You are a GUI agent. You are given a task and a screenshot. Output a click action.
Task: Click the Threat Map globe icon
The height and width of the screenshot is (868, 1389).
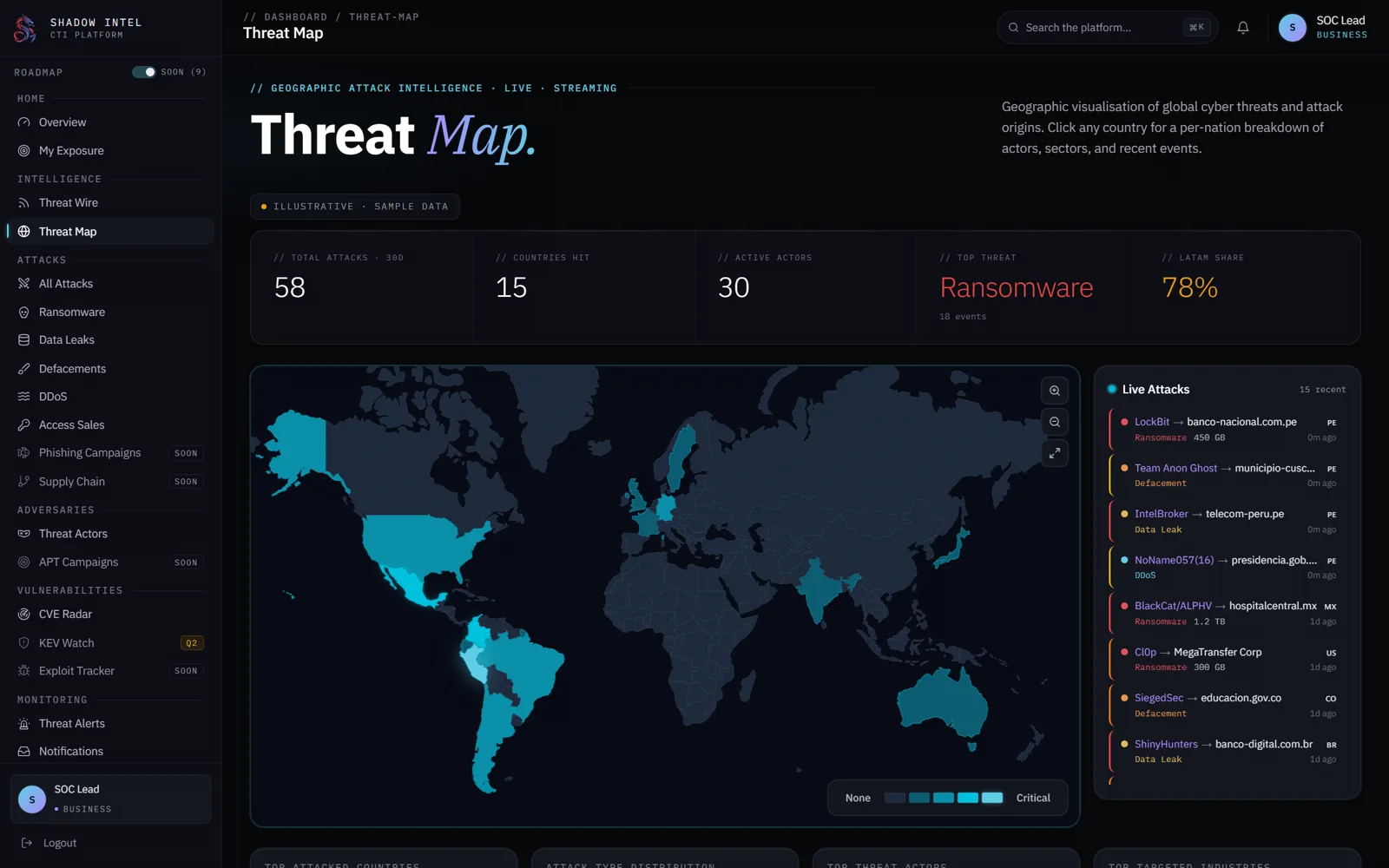(24, 232)
